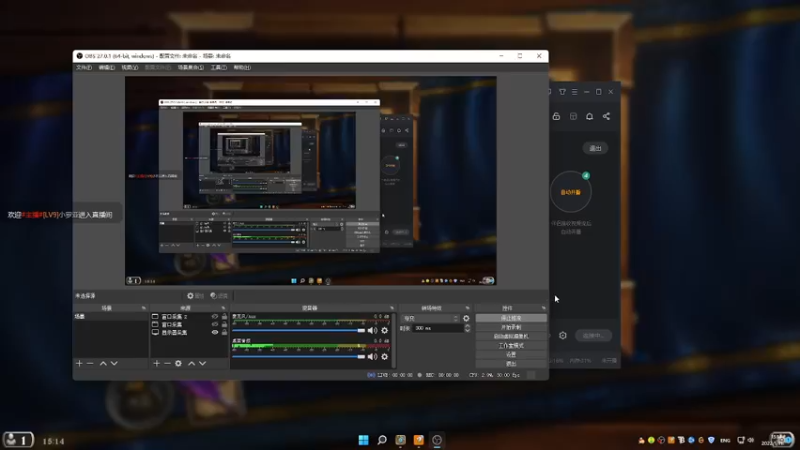Screen dimensions: 800x450
Task: Click the skin/shirt icon in the side app title bar
Action: point(562,92)
